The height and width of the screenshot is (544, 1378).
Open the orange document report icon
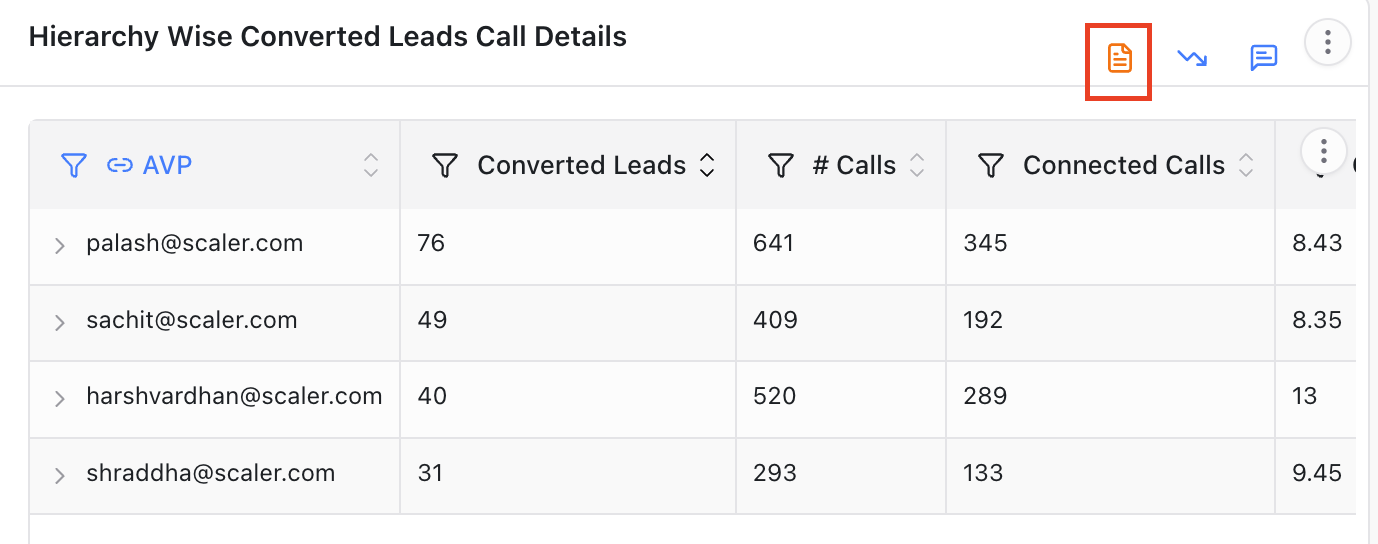click(1120, 58)
